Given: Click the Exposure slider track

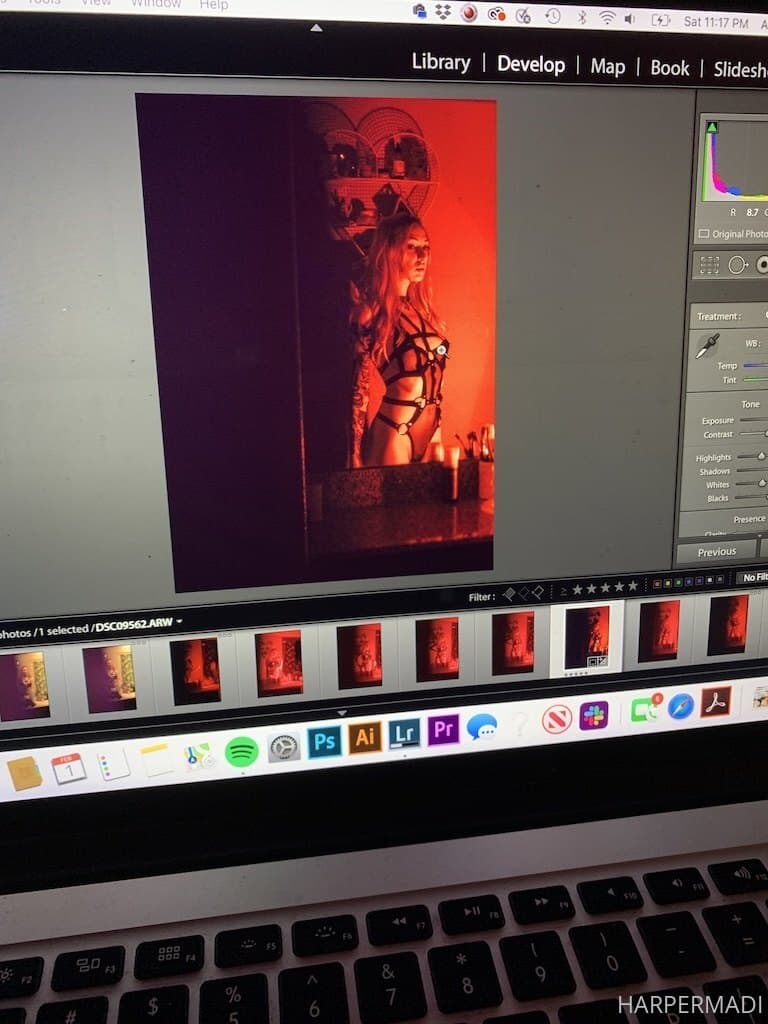Looking at the screenshot, I should point(754,420).
